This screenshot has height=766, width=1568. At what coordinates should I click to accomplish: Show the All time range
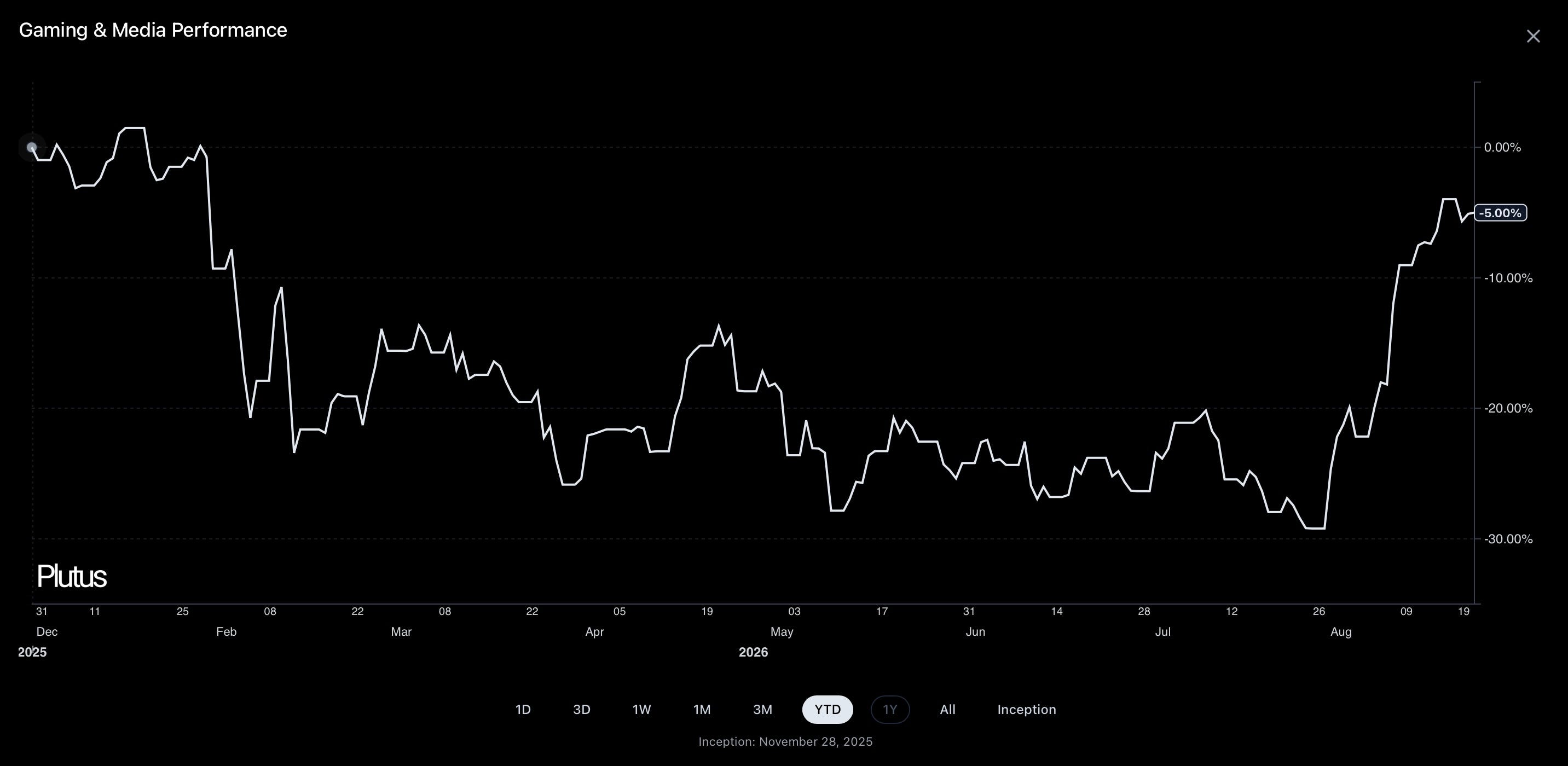click(x=947, y=710)
